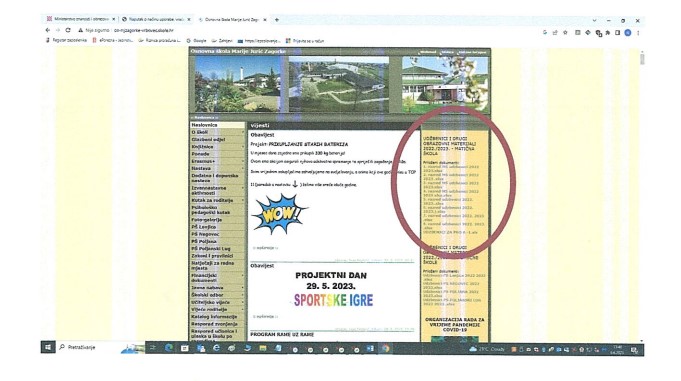681x381 pixels.
Task: Click the WOW! image in news
Action: point(278,214)
